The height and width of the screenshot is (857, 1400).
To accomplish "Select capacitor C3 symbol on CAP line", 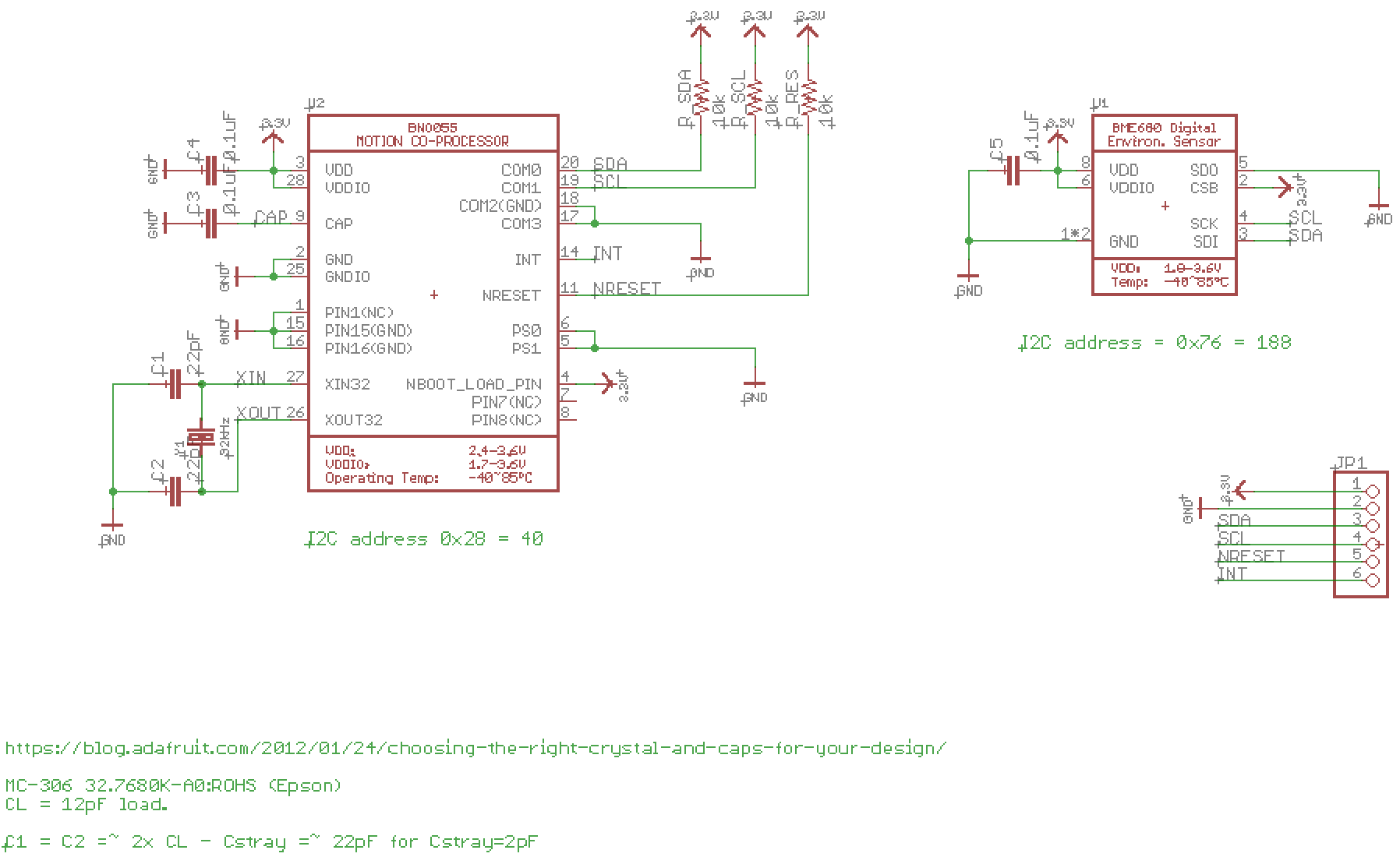I will point(210,224).
